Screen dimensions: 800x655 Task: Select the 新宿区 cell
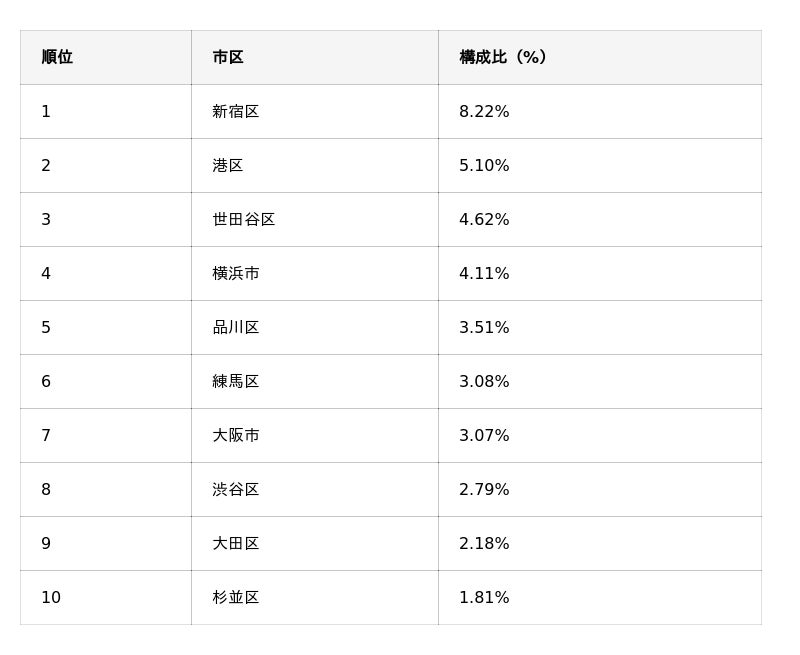coord(236,112)
